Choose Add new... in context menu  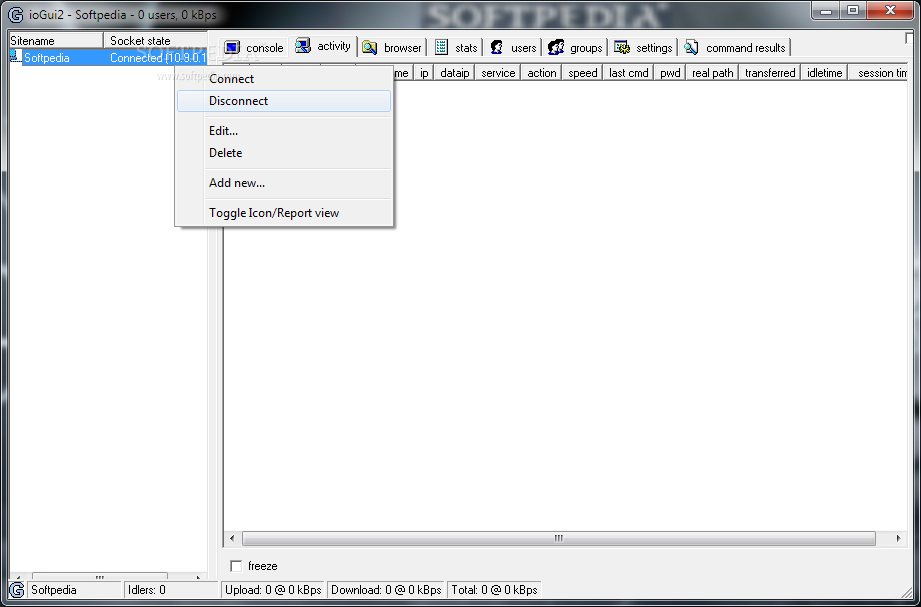coord(284,183)
